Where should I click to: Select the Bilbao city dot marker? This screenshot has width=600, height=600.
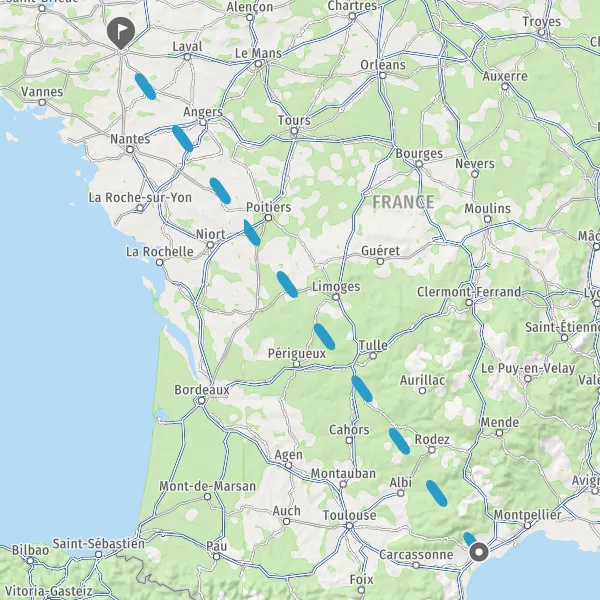30,561
